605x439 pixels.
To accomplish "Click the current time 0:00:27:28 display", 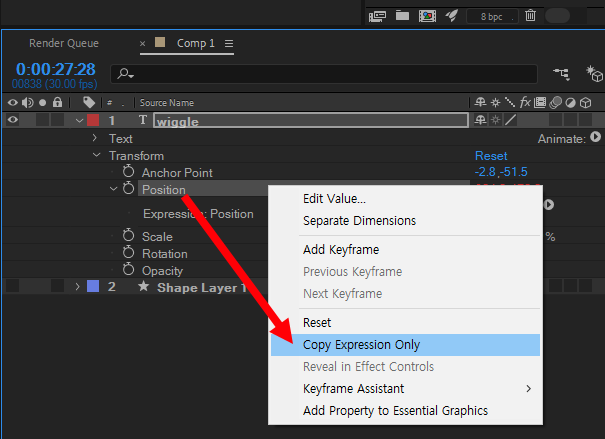I will 56,69.
